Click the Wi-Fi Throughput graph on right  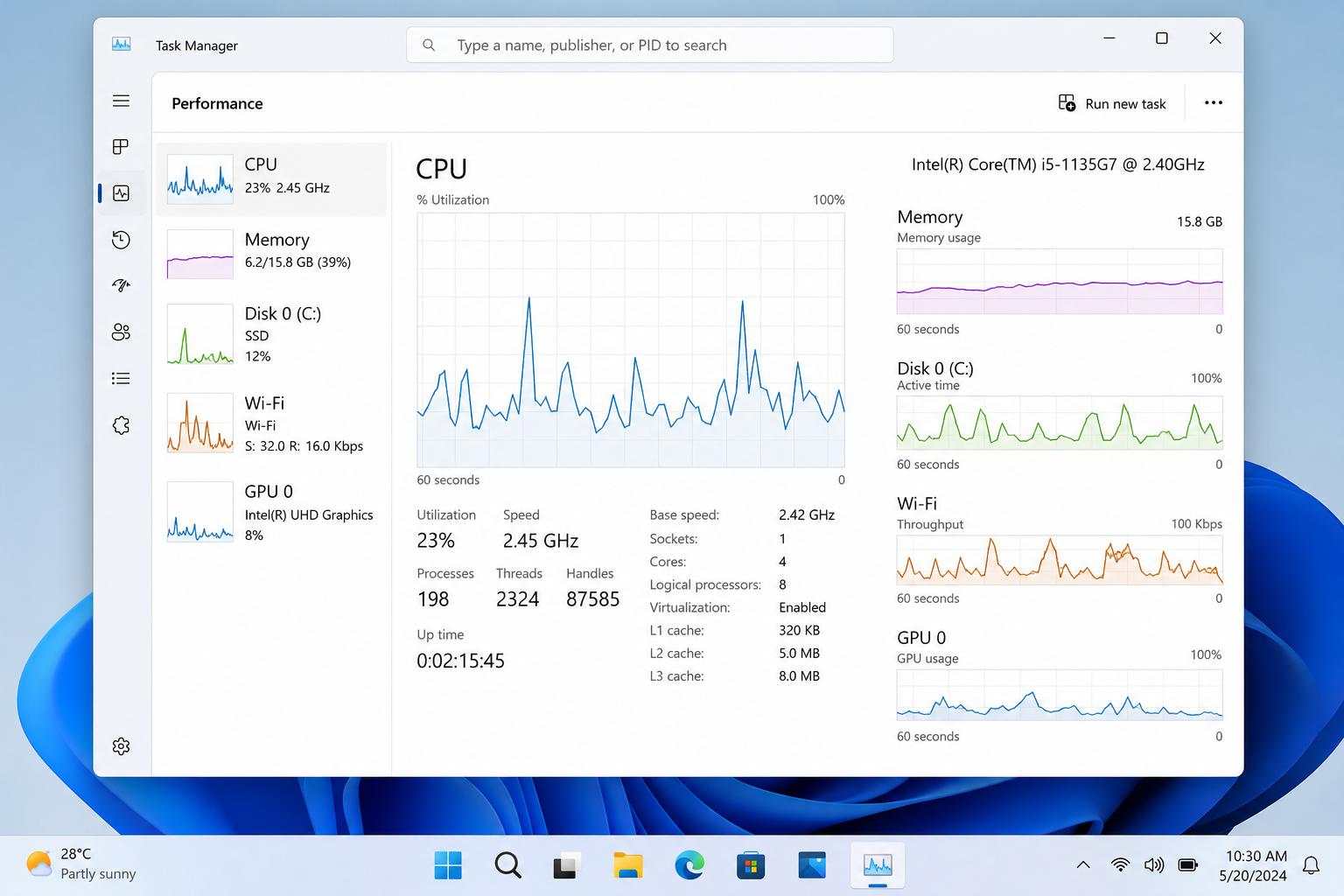coord(1060,560)
